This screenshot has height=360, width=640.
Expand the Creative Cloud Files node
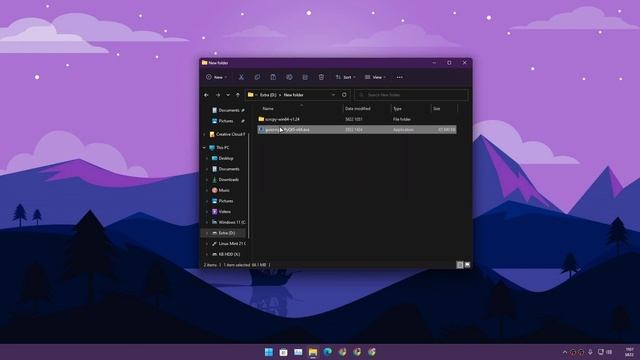(204, 134)
